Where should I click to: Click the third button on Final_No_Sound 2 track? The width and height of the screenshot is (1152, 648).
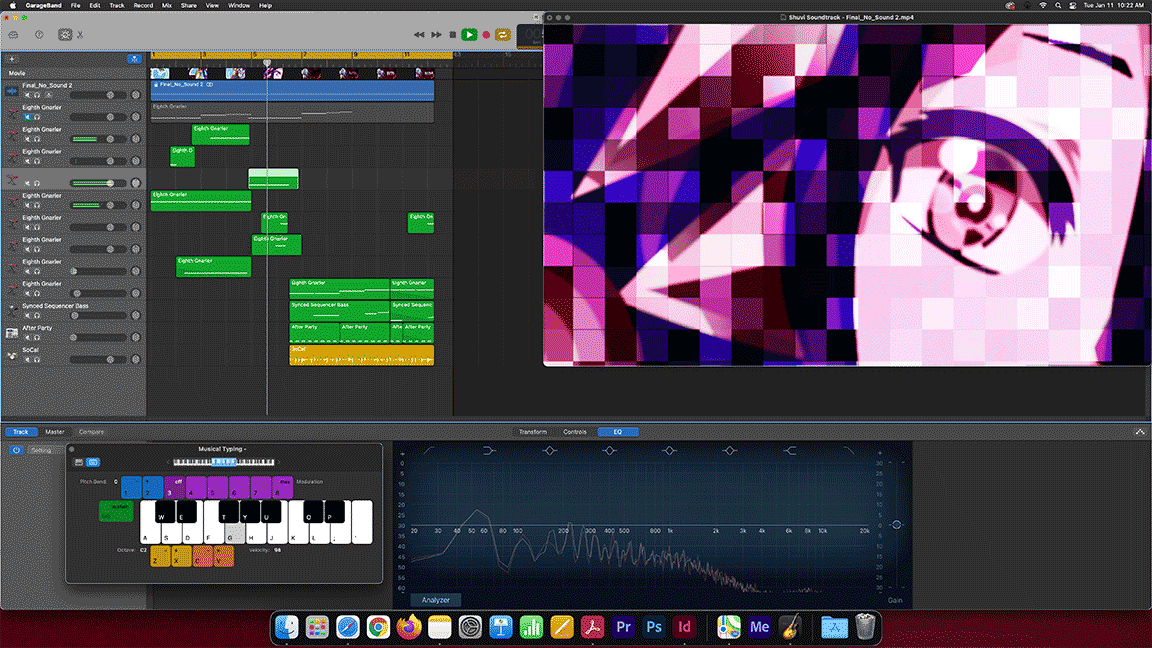click(x=48, y=95)
